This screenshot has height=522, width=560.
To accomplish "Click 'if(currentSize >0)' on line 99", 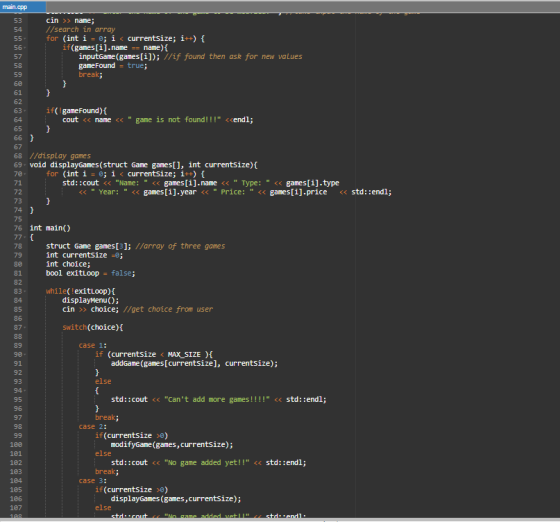I will (131, 436).
